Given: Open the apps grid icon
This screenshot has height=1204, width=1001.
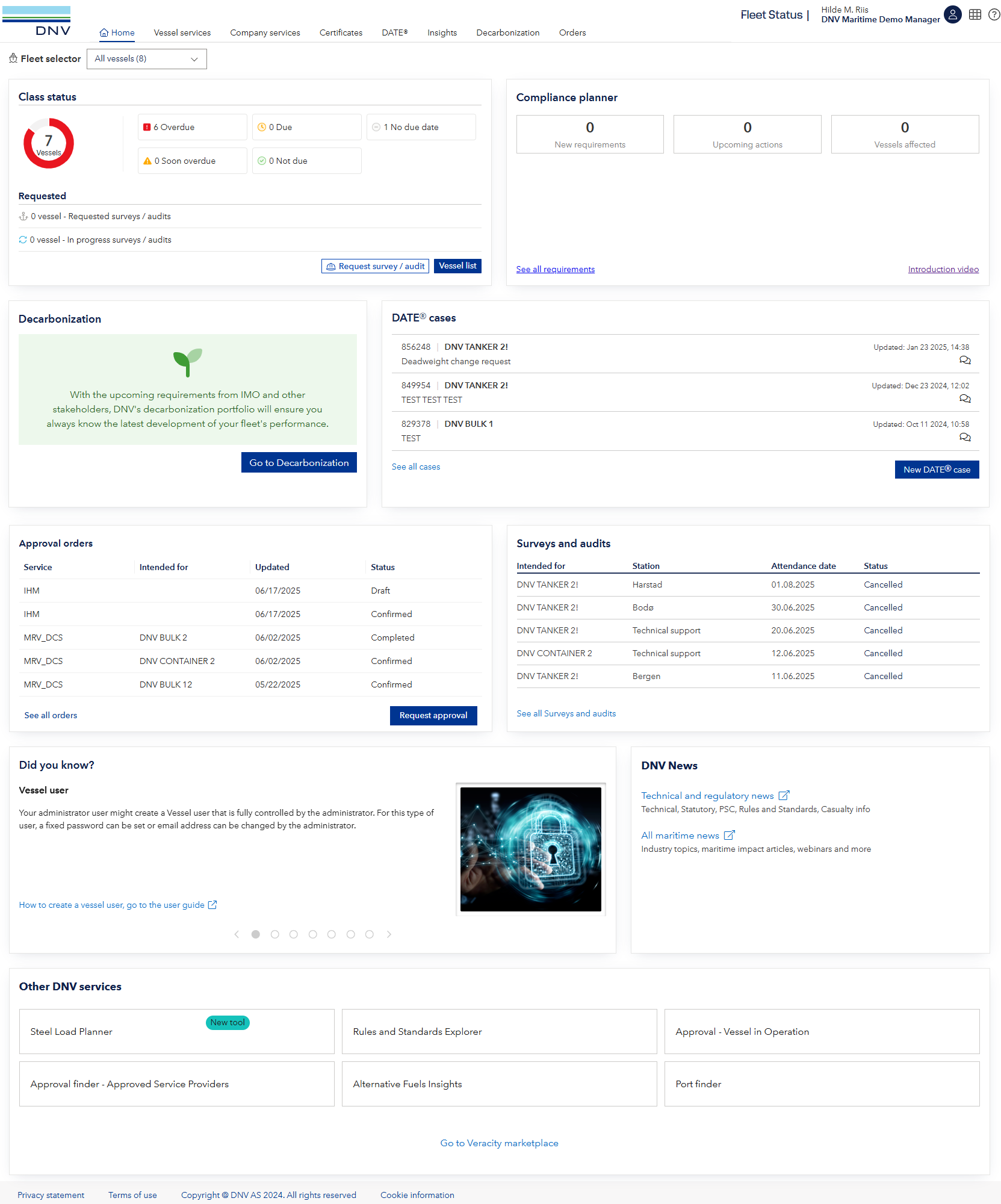Looking at the screenshot, I should (x=975, y=14).
